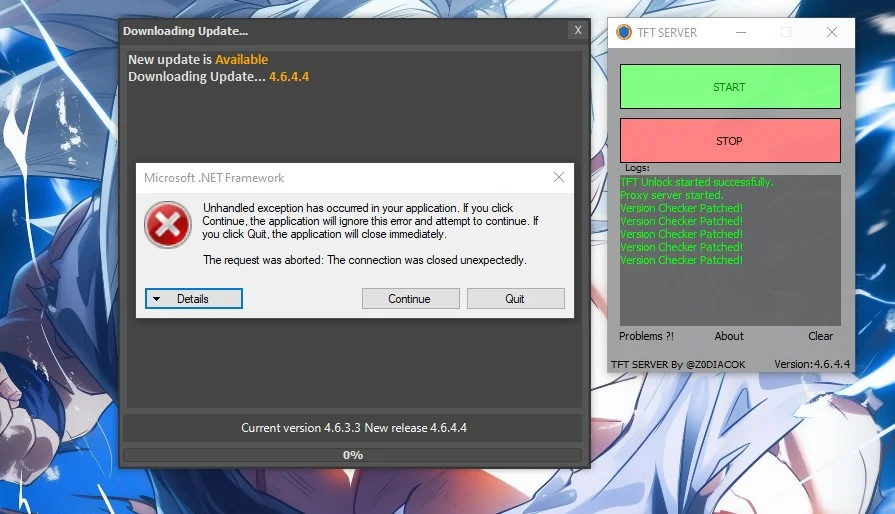Minimize the TFT SERVER window
The width and height of the screenshot is (895, 514).
pyautogui.click(x=741, y=33)
